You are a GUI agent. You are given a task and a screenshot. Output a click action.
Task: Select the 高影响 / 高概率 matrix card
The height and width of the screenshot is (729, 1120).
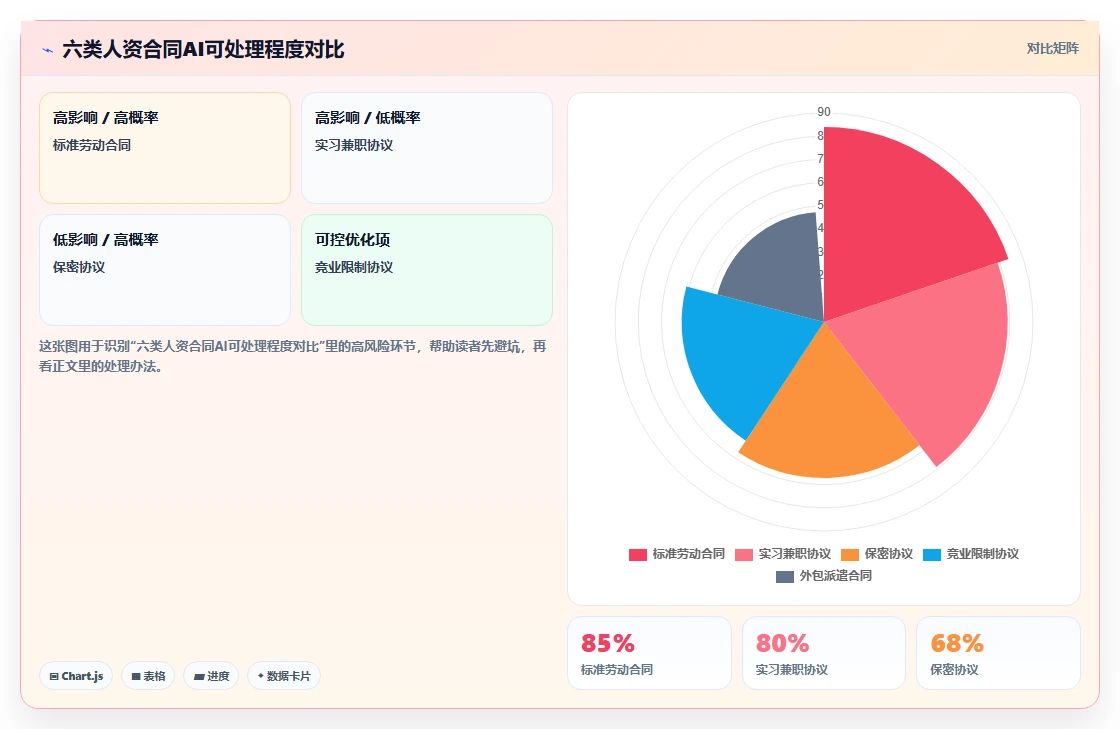pyautogui.click(x=165, y=148)
